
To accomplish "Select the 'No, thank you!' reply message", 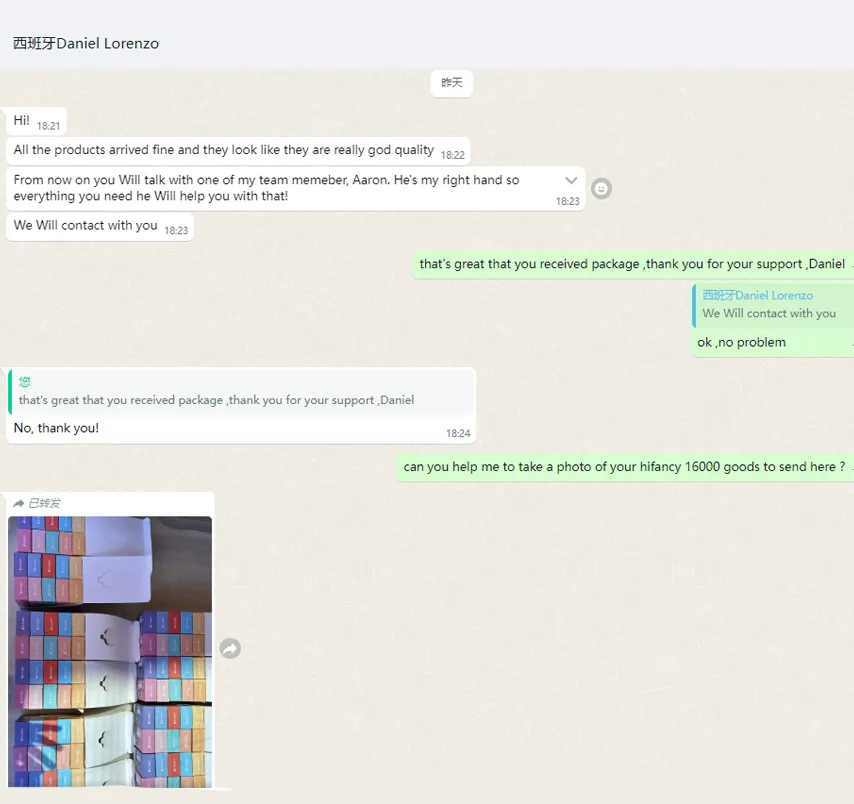I will [x=56, y=428].
